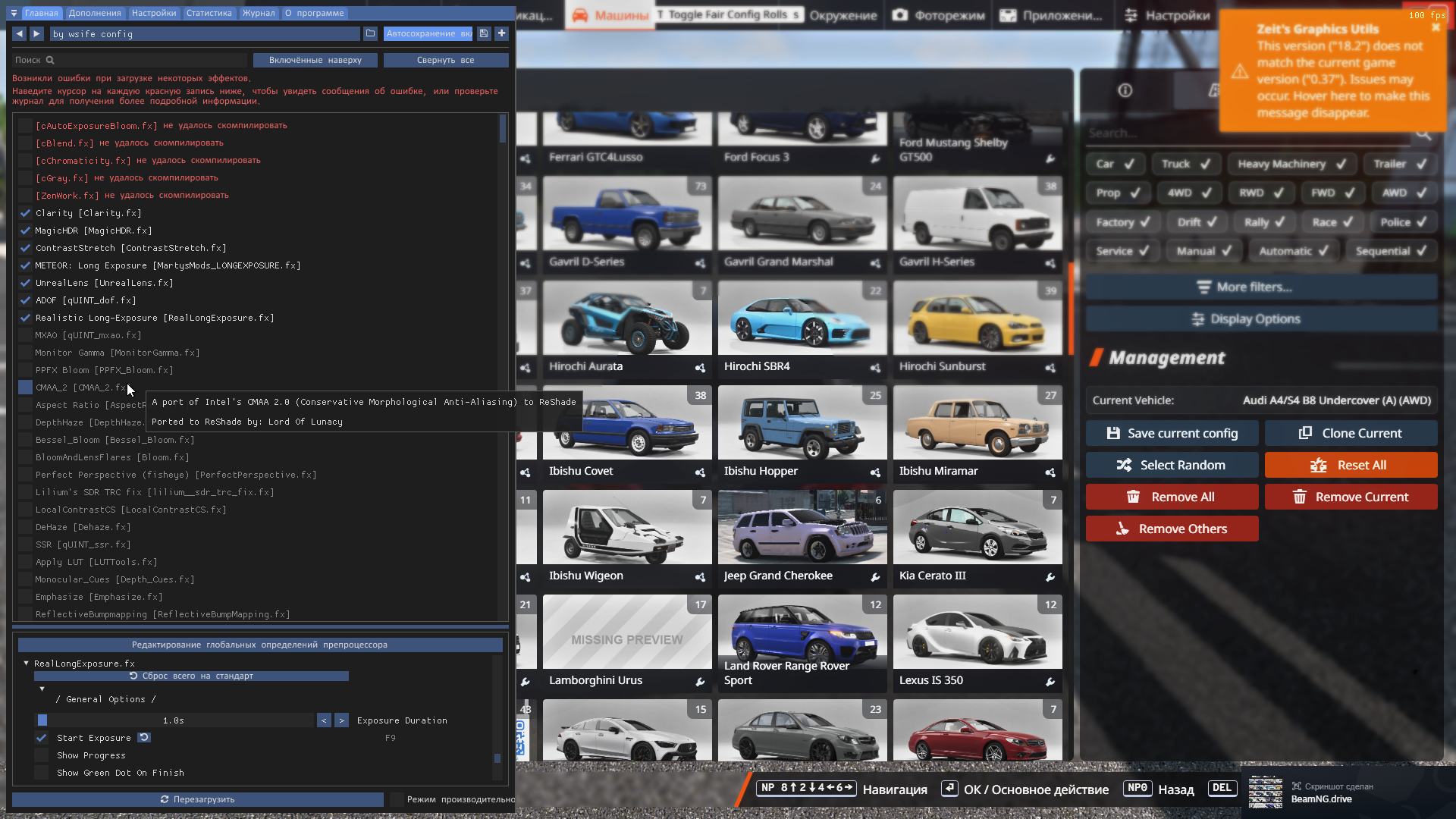1456x819 pixels.
Task: Click the Hirochi Sunburst configurations icon
Action: click(x=1050, y=368)
